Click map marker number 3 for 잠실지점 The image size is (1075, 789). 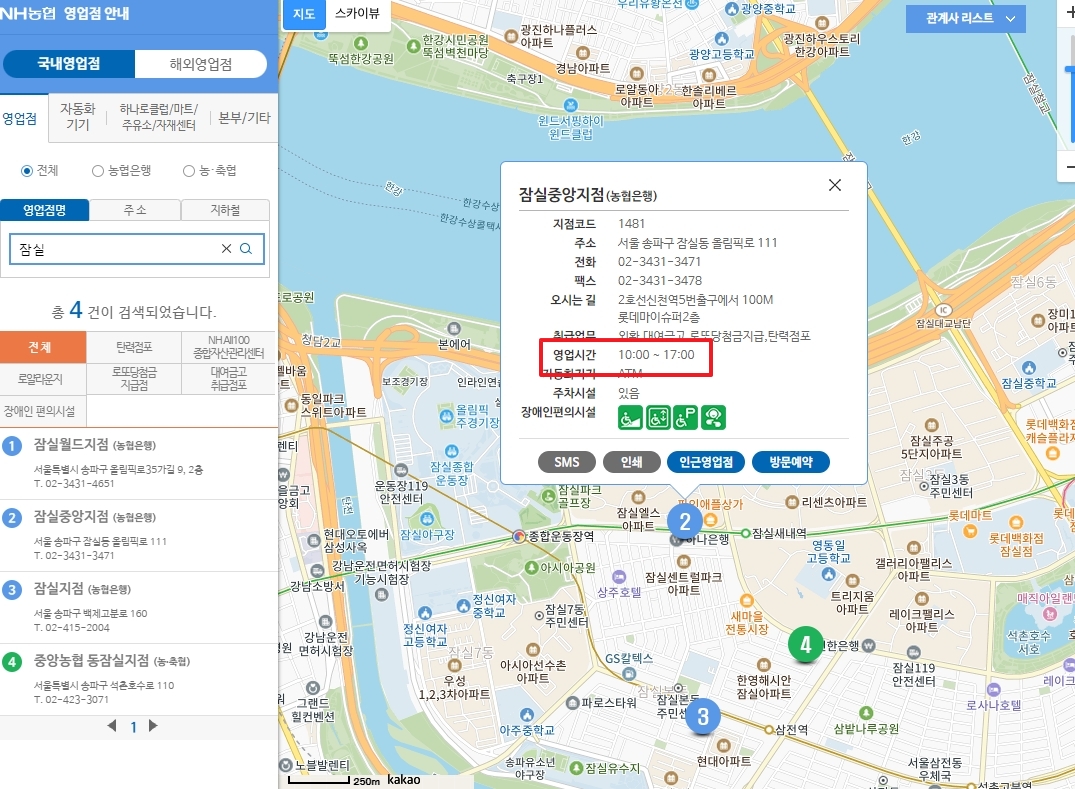[702, 716]
